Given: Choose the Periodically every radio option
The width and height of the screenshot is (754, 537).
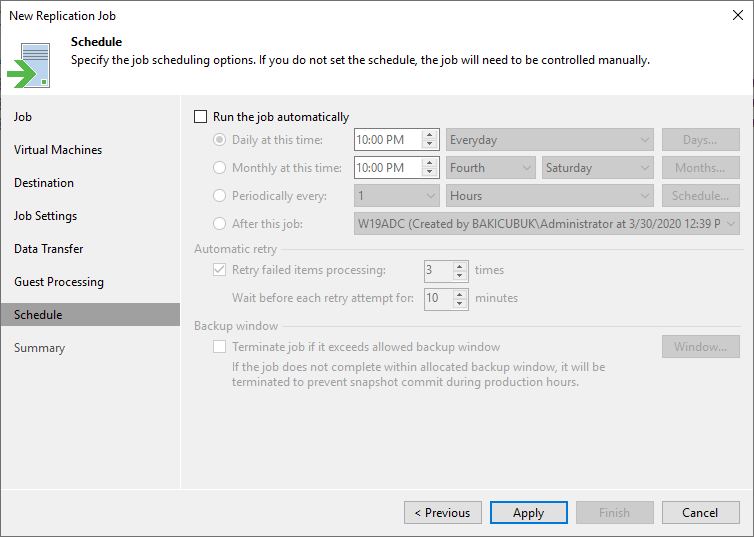Looking at the screenshot, I should pyautogui.click(x=219, y=196).
